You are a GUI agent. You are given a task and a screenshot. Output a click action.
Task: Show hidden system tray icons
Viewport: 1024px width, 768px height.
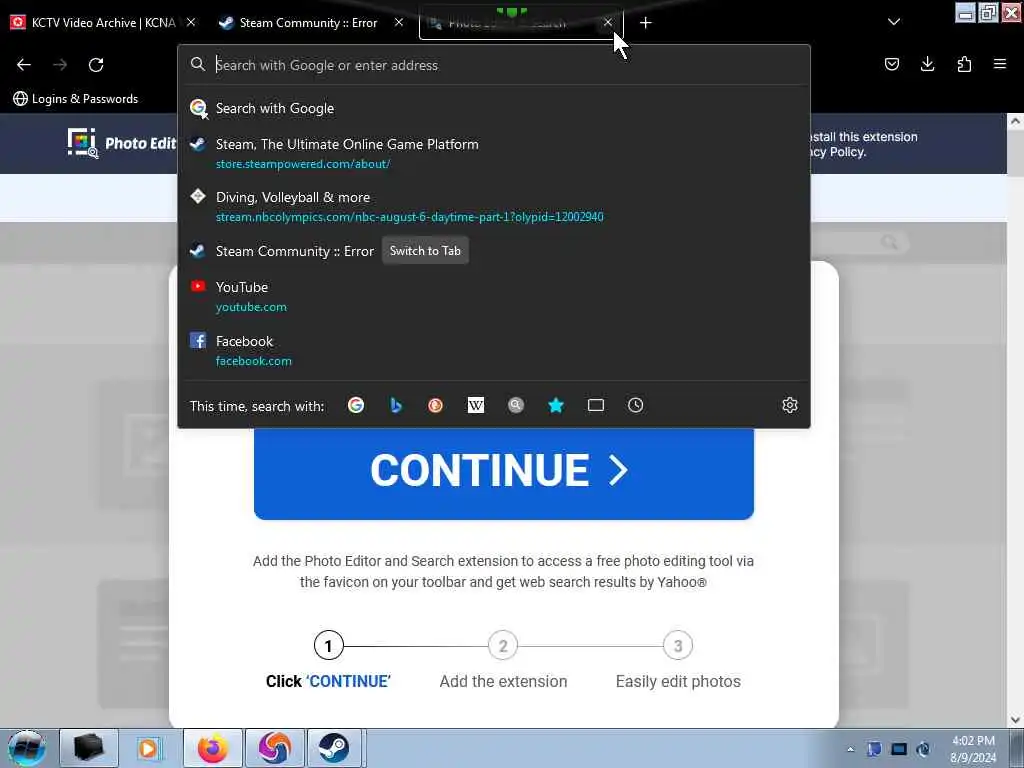pos(850,749)
